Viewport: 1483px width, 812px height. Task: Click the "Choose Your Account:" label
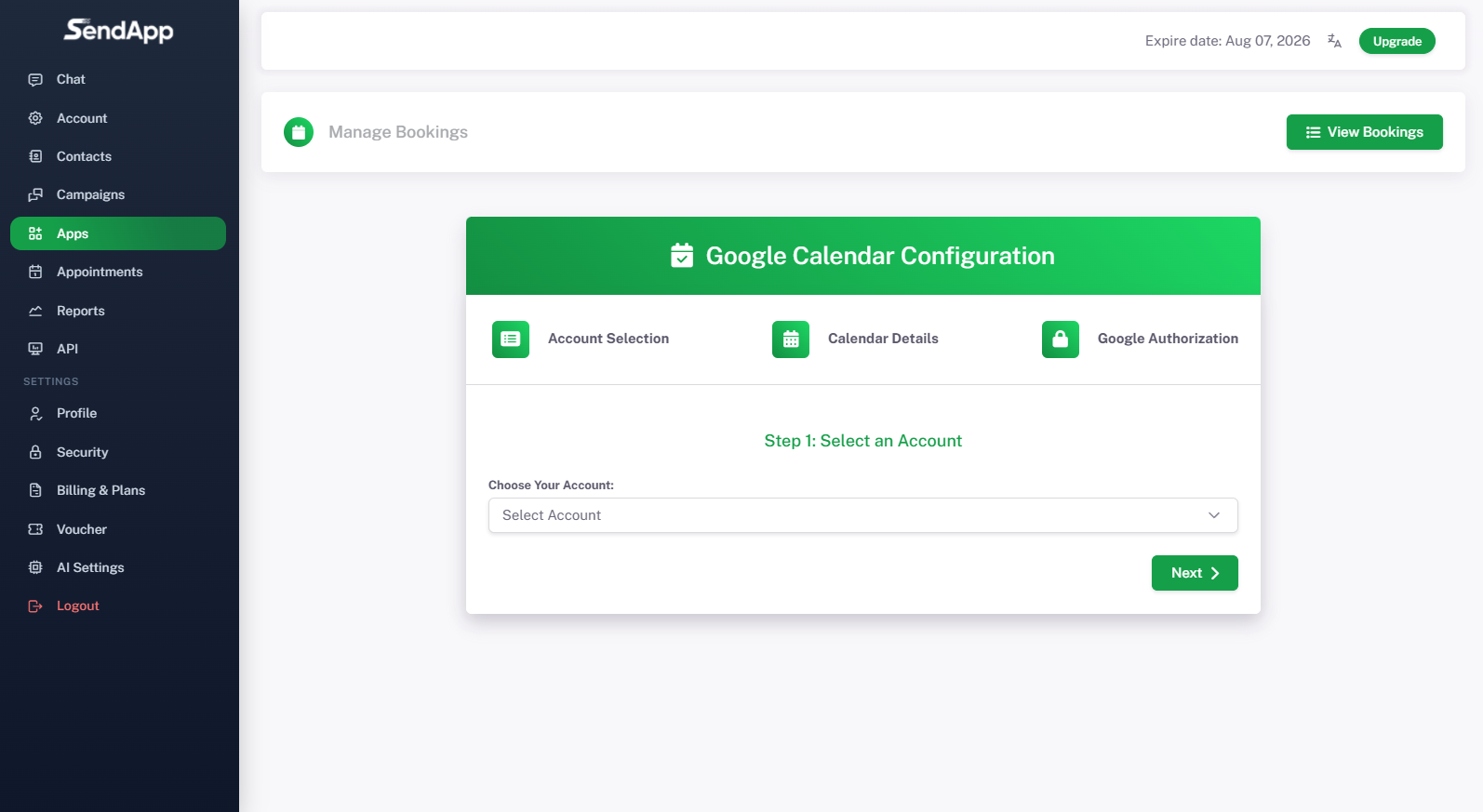551,486
